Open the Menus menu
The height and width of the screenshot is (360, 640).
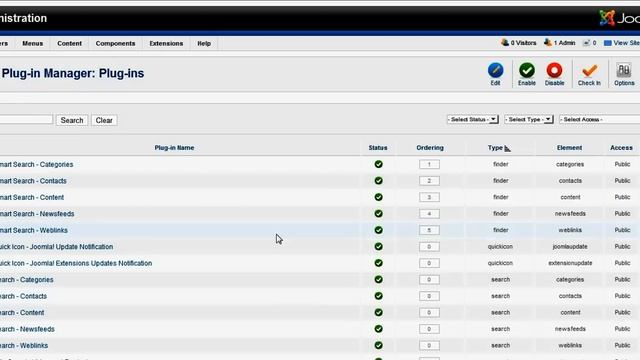click(33, 43)
